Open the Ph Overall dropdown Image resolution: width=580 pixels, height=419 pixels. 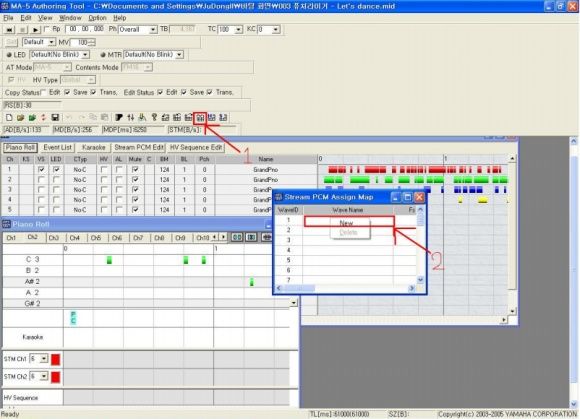tap(153, 30)
